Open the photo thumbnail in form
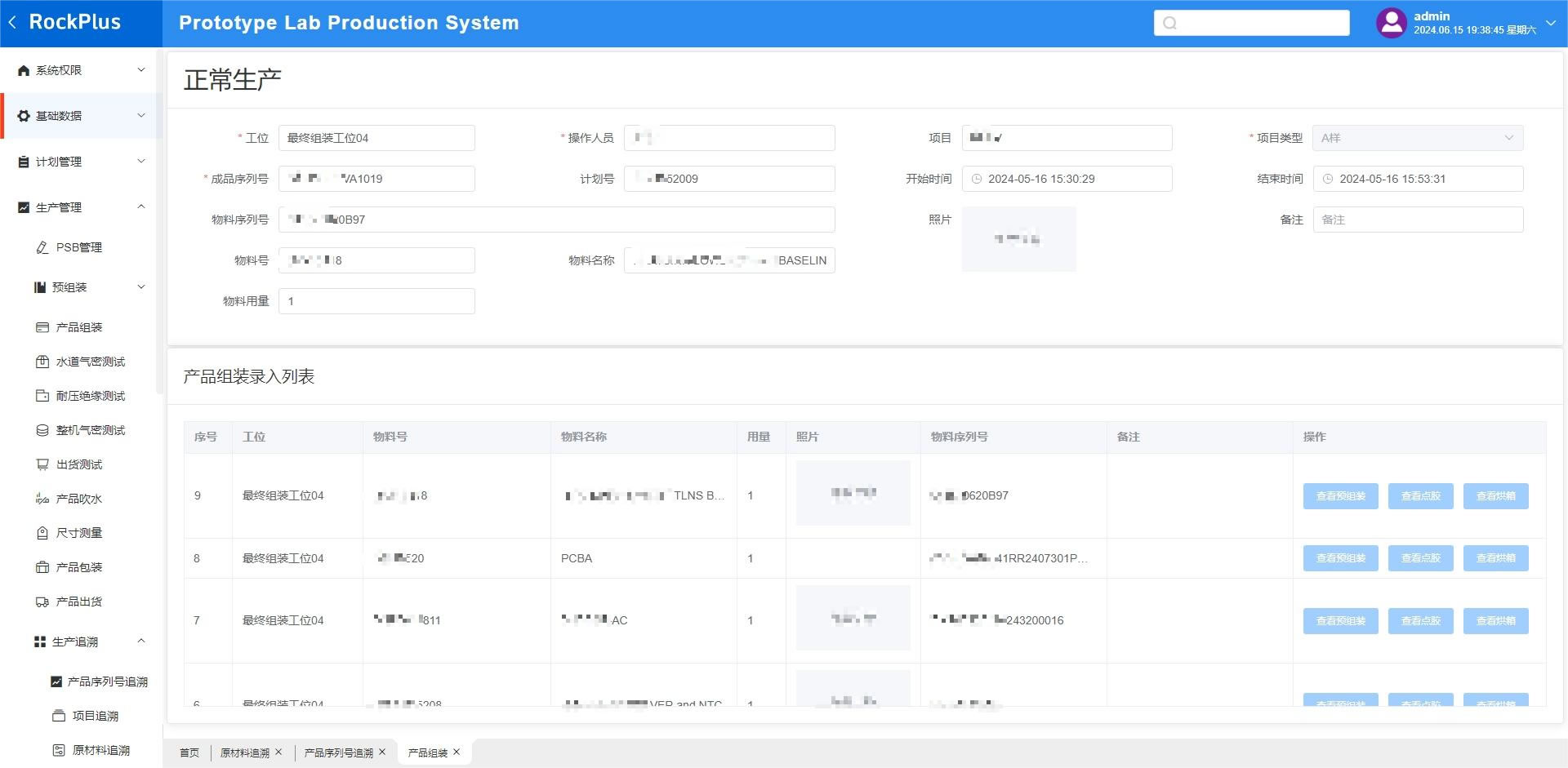1568x768 pixels. click(x=1018, y=239)
